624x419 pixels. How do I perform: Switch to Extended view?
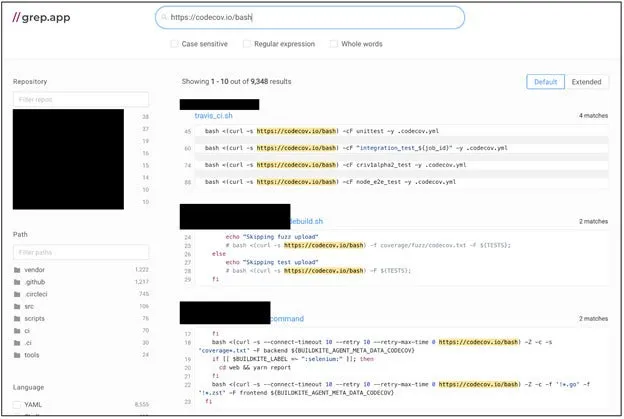point(586,82)
